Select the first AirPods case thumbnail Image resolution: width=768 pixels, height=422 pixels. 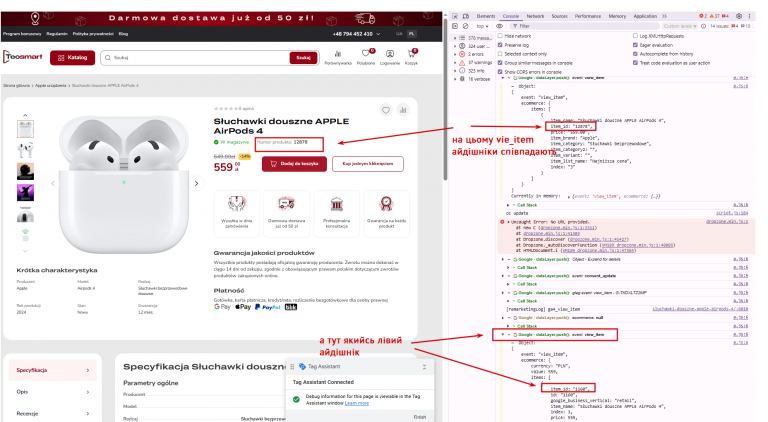click(x=25, y=129)
